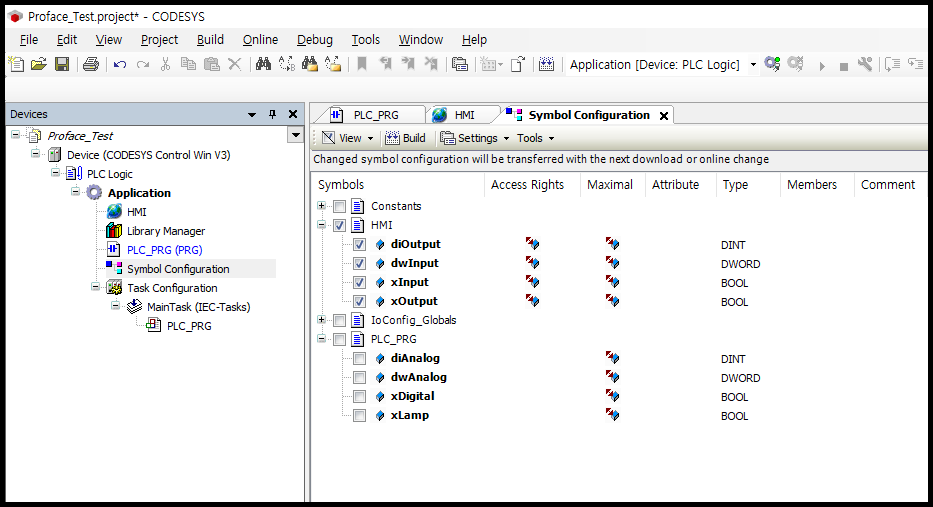Undo the last action
The width and height of the screenshot is (933, 507).
point(120,64)
